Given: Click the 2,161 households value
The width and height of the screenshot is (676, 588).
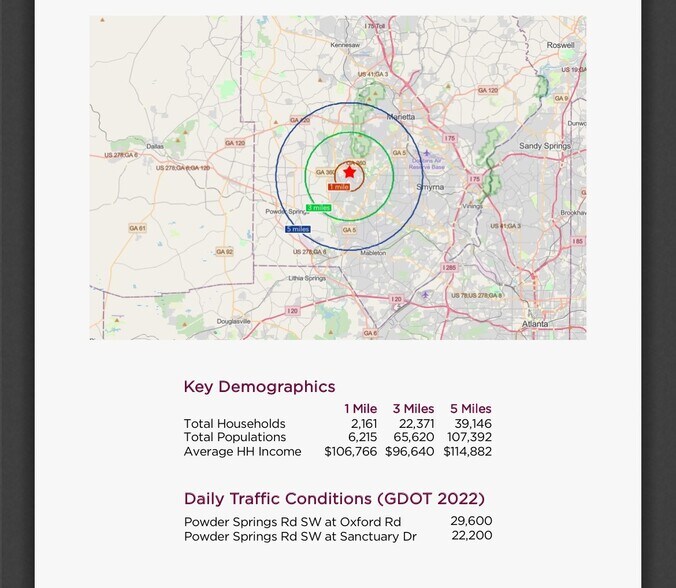Looking at the screenshot, I should coord(364,423).
